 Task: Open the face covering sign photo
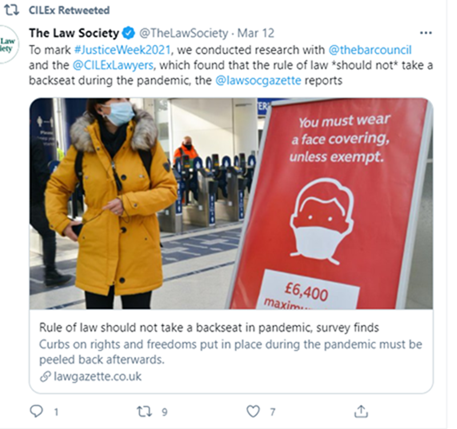point(231,203)
